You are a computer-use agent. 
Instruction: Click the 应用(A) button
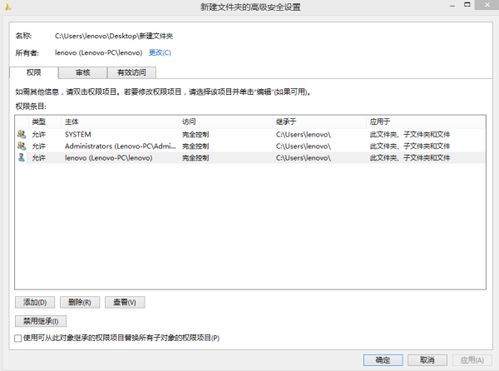click(472, 360)
